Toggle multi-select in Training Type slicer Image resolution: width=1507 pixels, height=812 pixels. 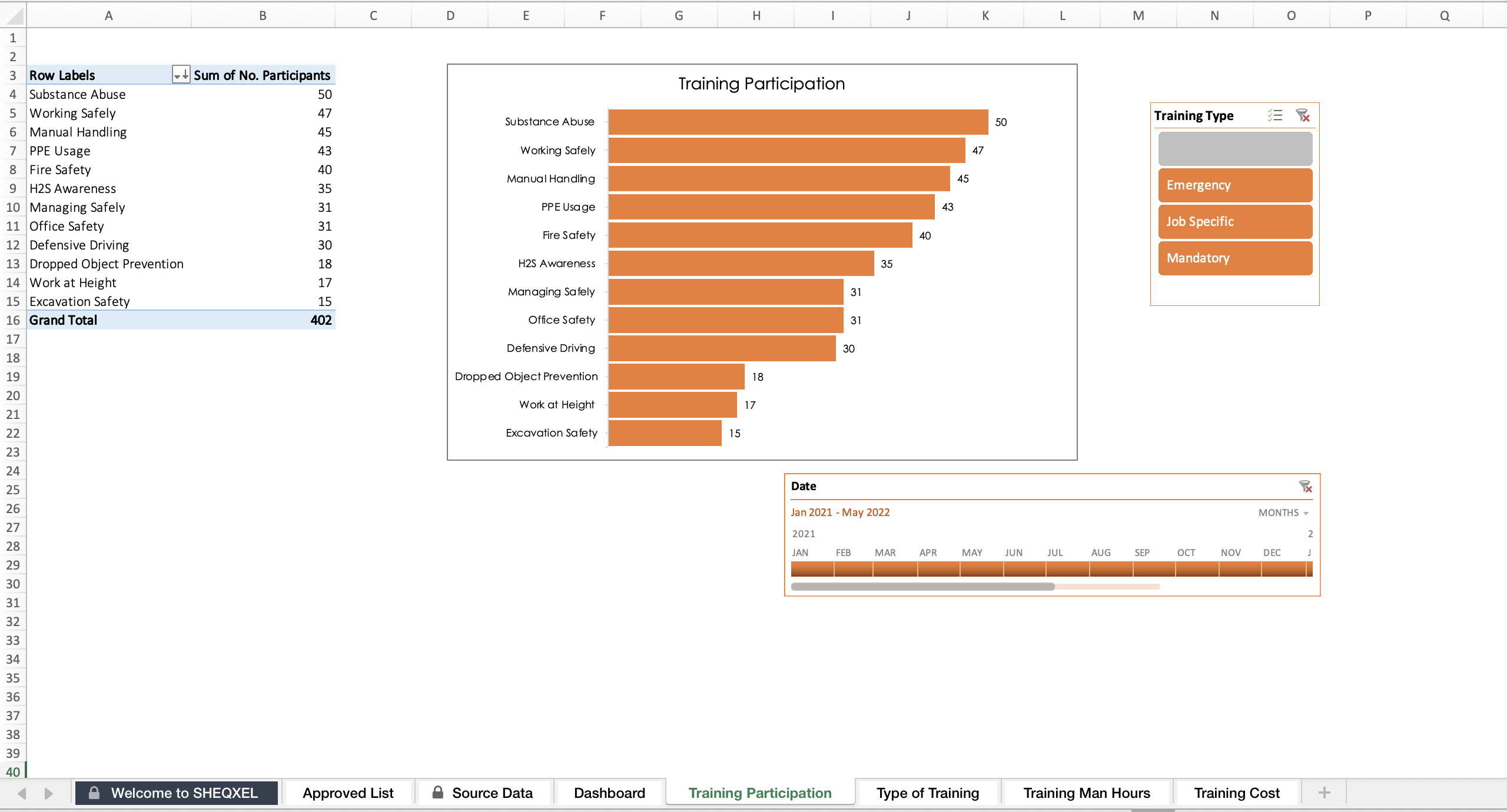(1275, 115)
